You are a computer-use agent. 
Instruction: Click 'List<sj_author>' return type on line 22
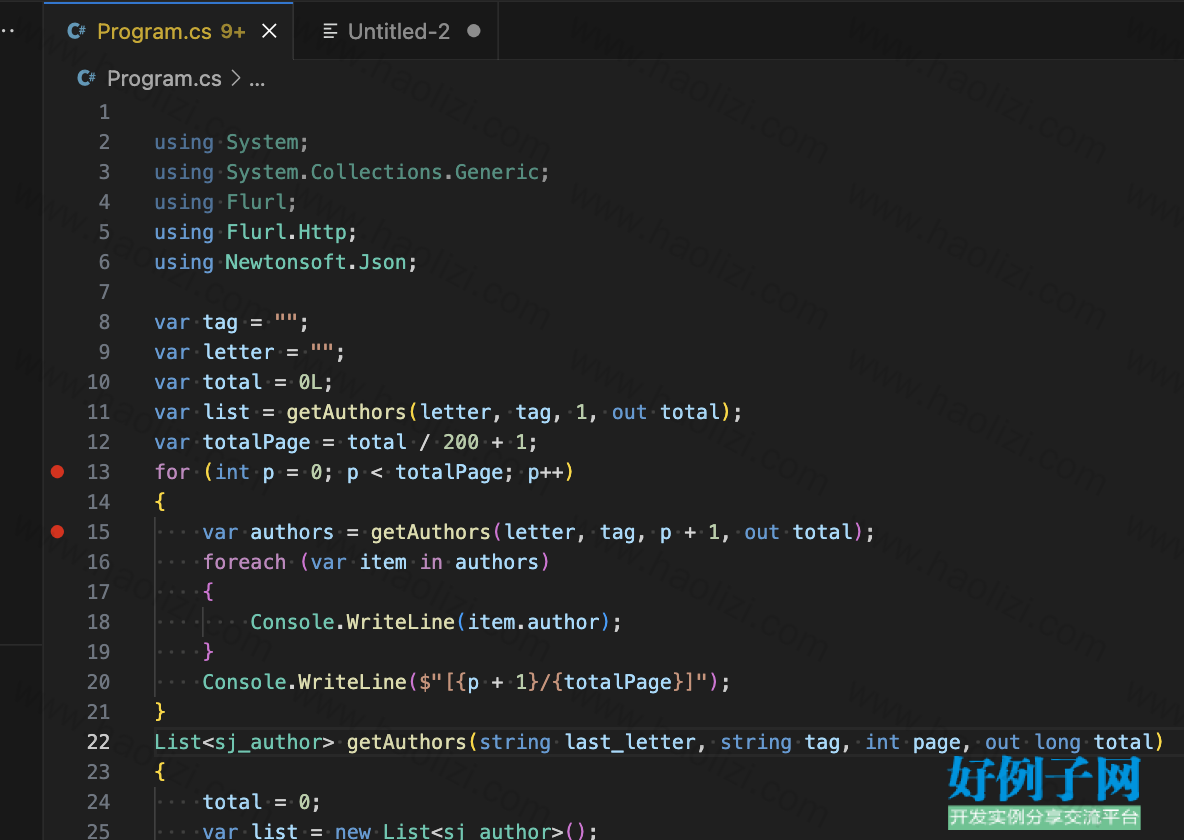pos(244,742)
